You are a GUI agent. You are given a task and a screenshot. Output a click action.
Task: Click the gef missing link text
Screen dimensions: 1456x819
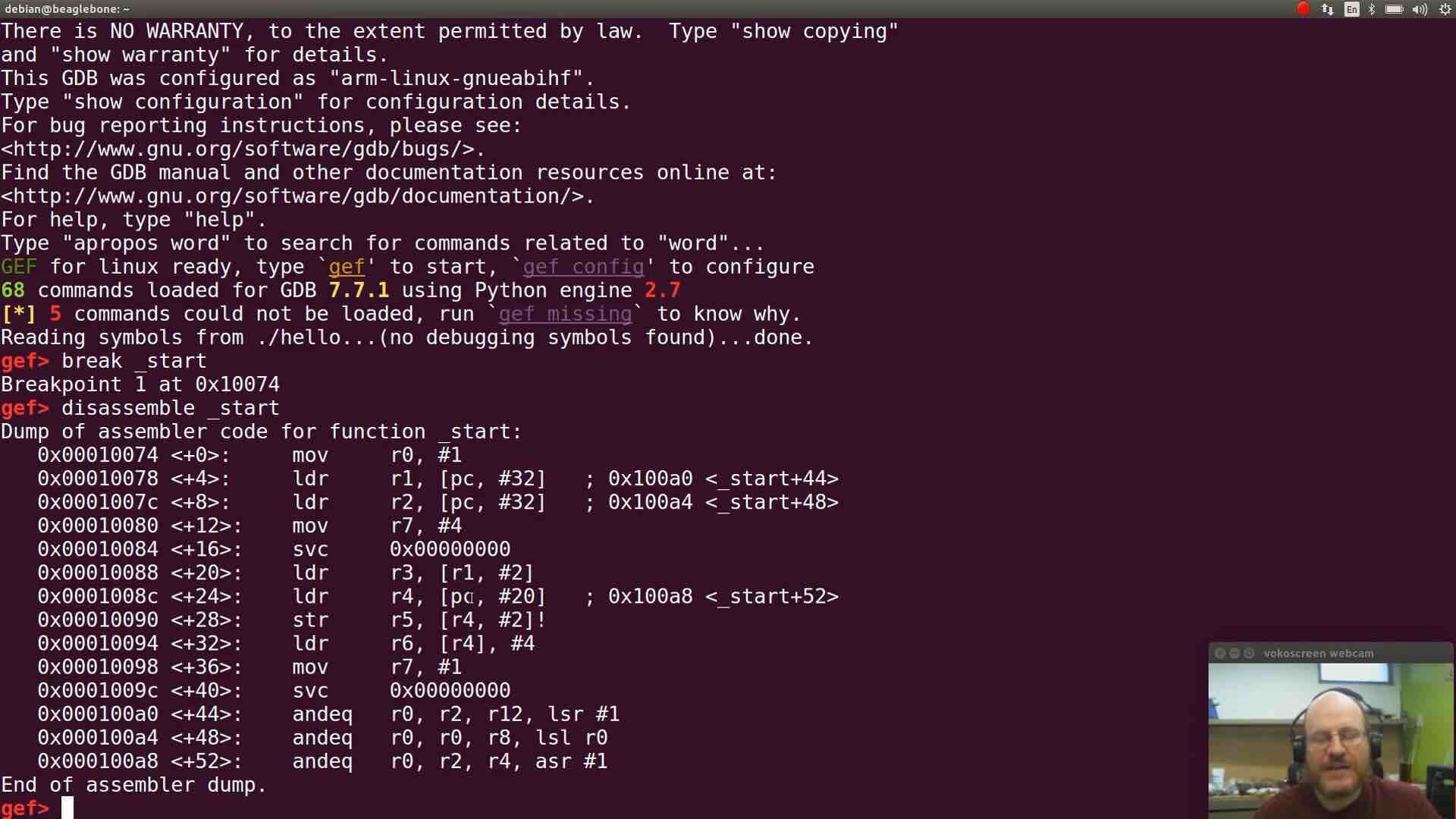[x=565, y=313]
